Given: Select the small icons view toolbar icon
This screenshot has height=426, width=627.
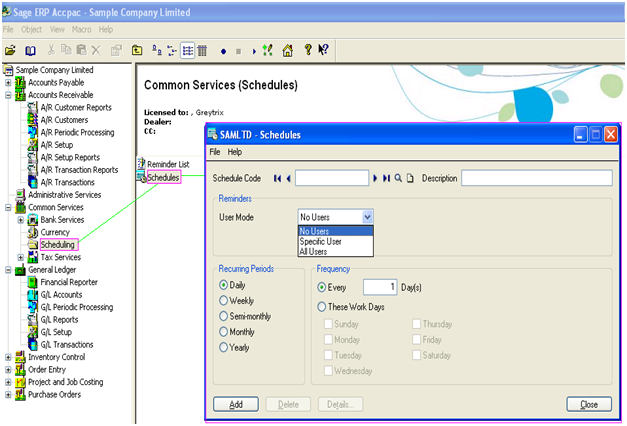Looking at the screenshot, I should coord(172,50).
